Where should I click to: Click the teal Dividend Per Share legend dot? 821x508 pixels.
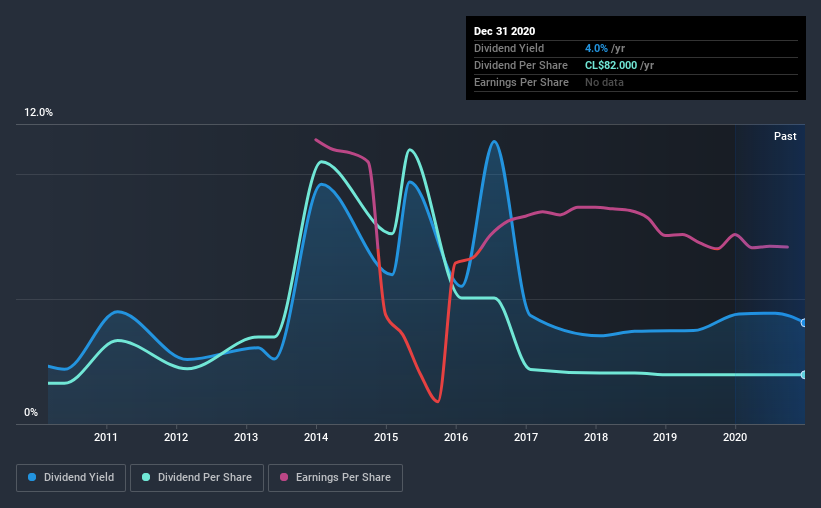(x=146, y=477)
